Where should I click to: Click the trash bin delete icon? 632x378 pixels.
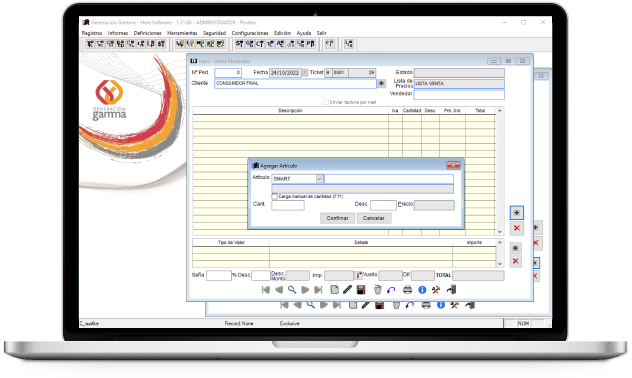tap(377, 290)
